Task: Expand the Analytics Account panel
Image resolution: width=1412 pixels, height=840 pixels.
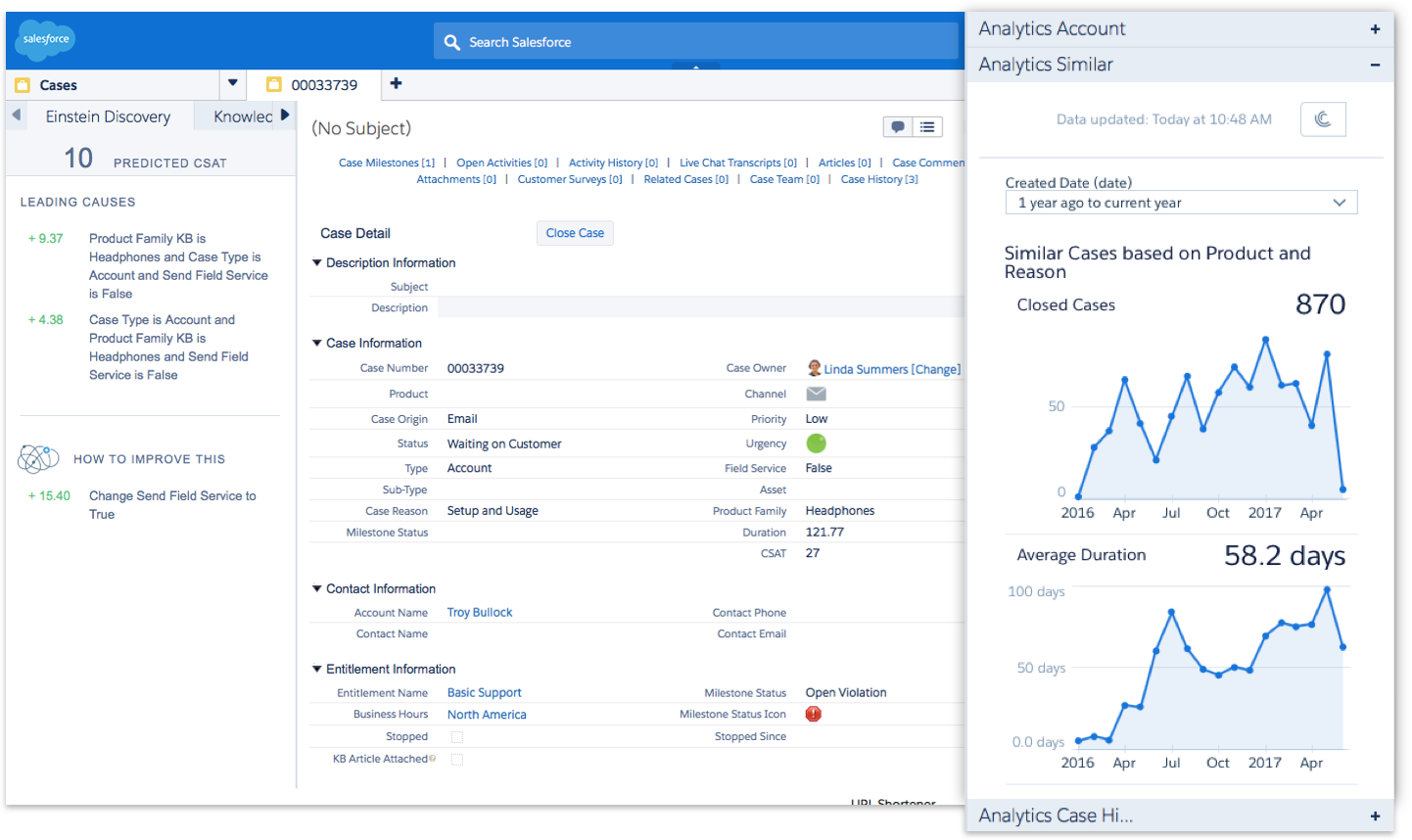Action: click(1375, 29)
